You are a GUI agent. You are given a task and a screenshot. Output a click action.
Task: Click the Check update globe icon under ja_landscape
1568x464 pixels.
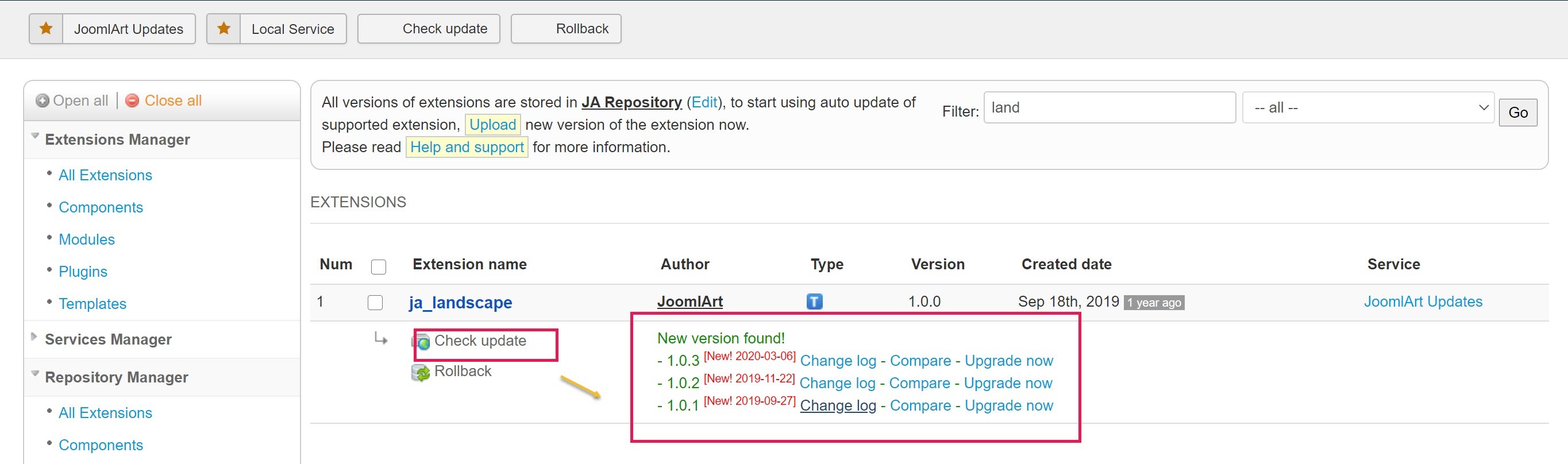point(422,342)
